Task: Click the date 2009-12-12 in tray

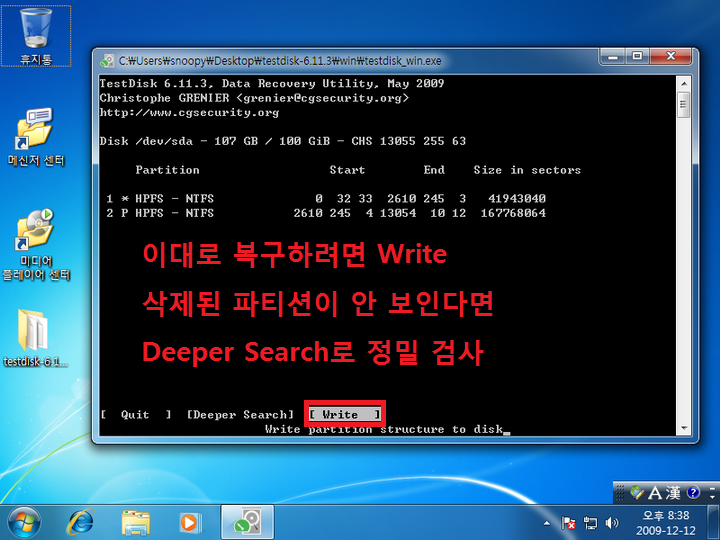Action: (666, 531)
